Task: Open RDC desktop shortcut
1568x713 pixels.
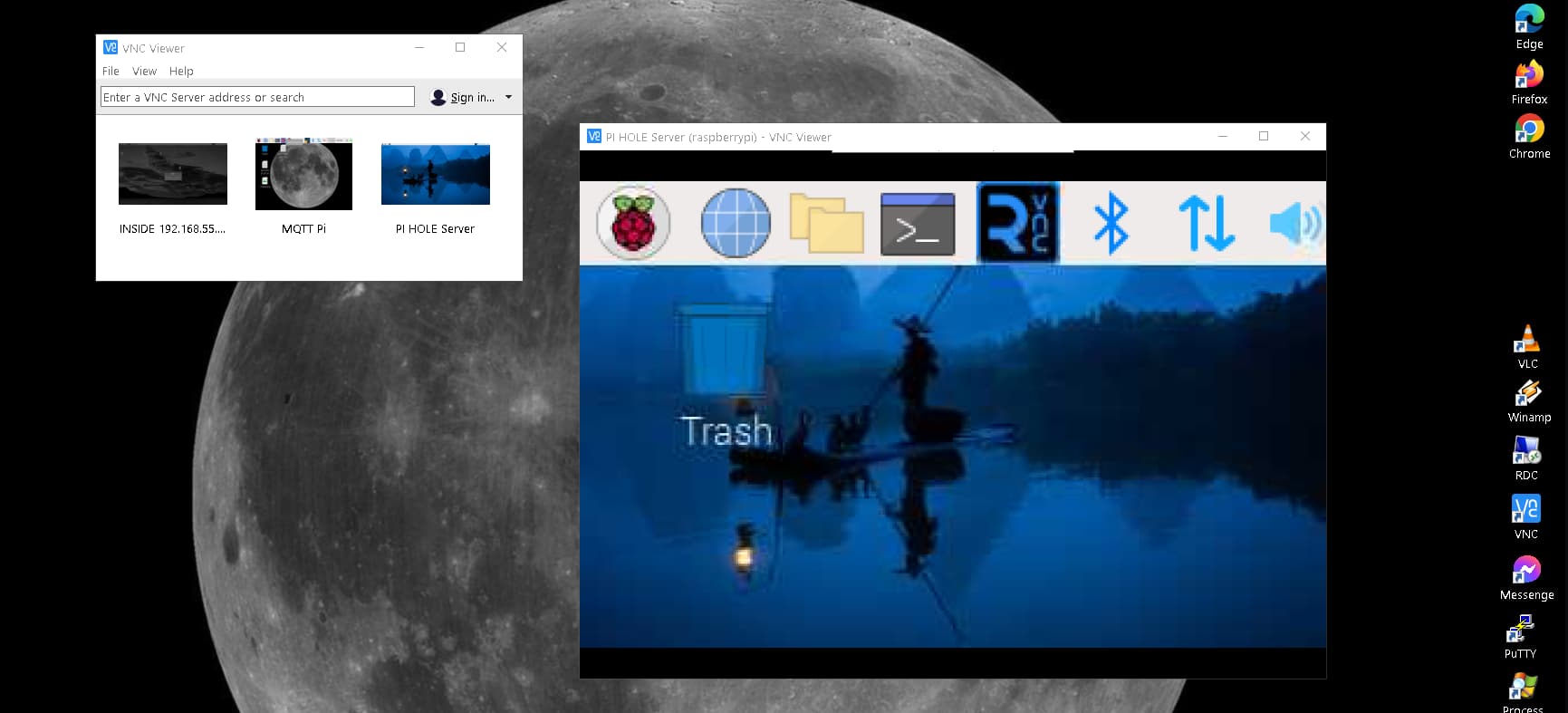Action: pyautogui.click(x=1526, y=458)
